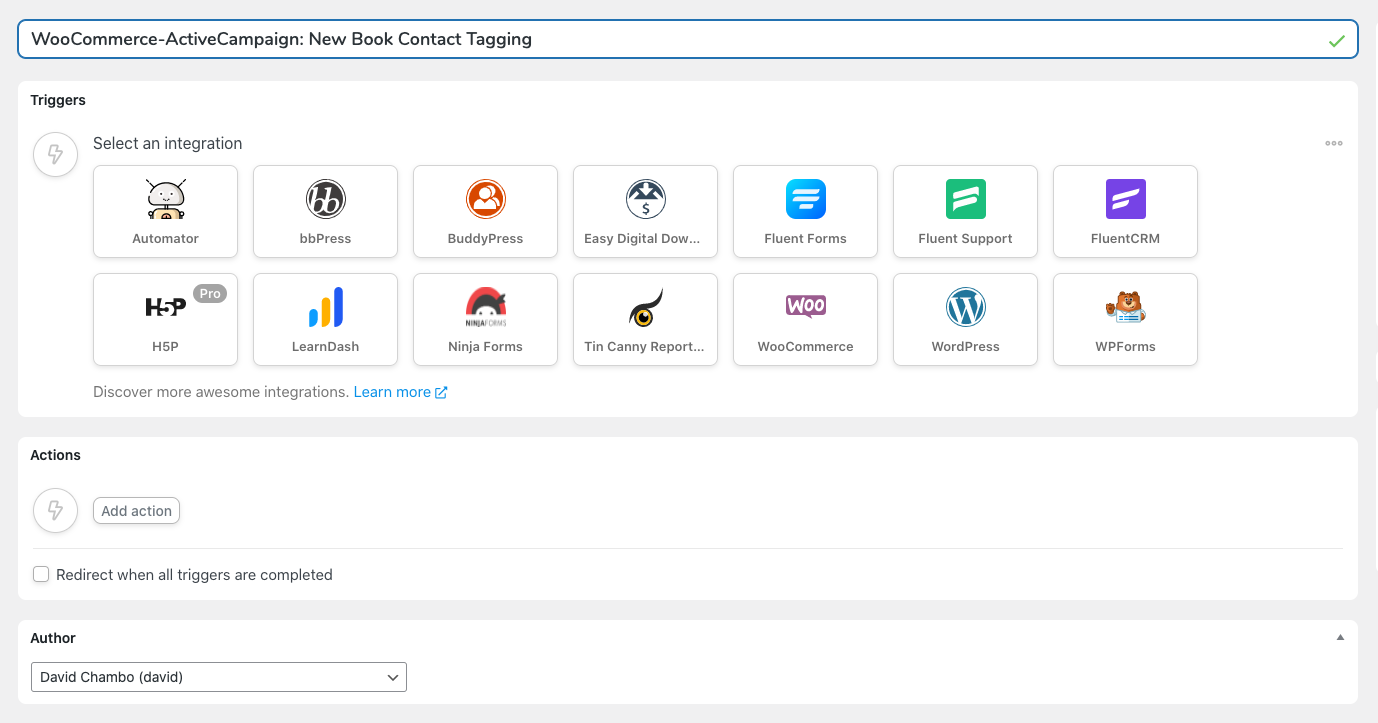Click the Actions section heading
Image resolution: width=1378 pixels, height=723 pixels.
coord(55,455)
